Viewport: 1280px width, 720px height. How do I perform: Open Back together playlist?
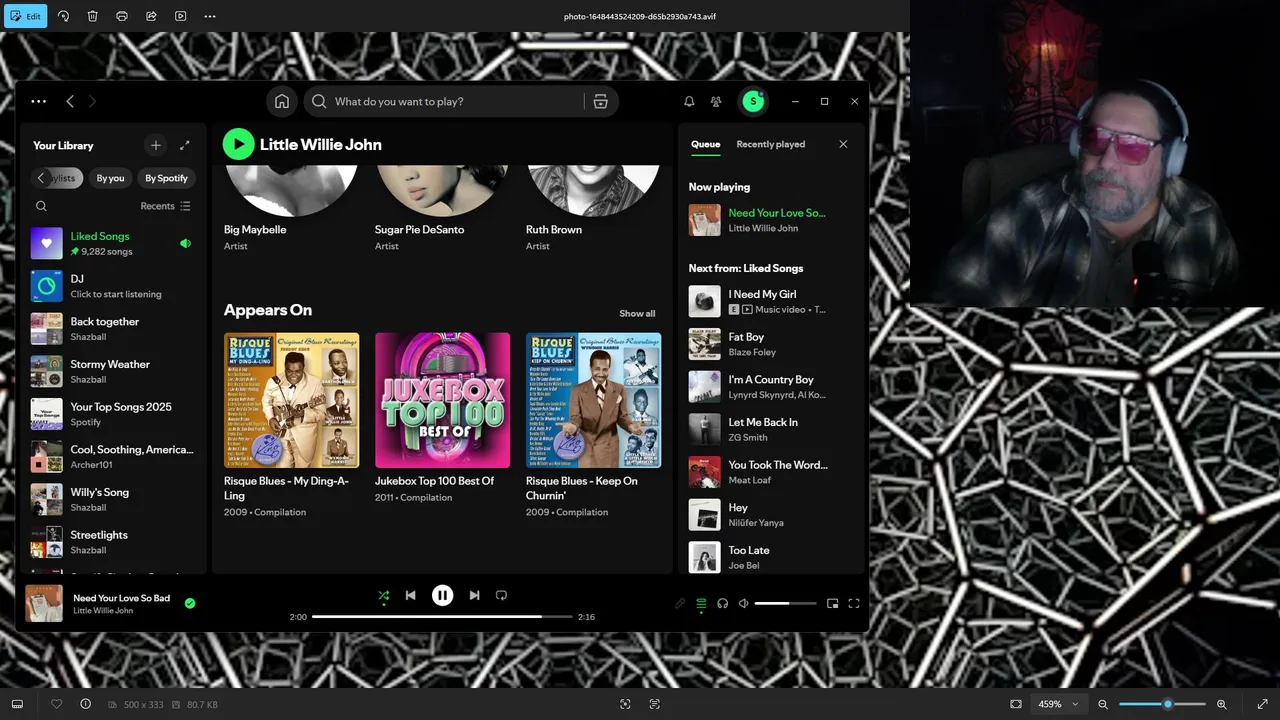(x=112, y=329)
